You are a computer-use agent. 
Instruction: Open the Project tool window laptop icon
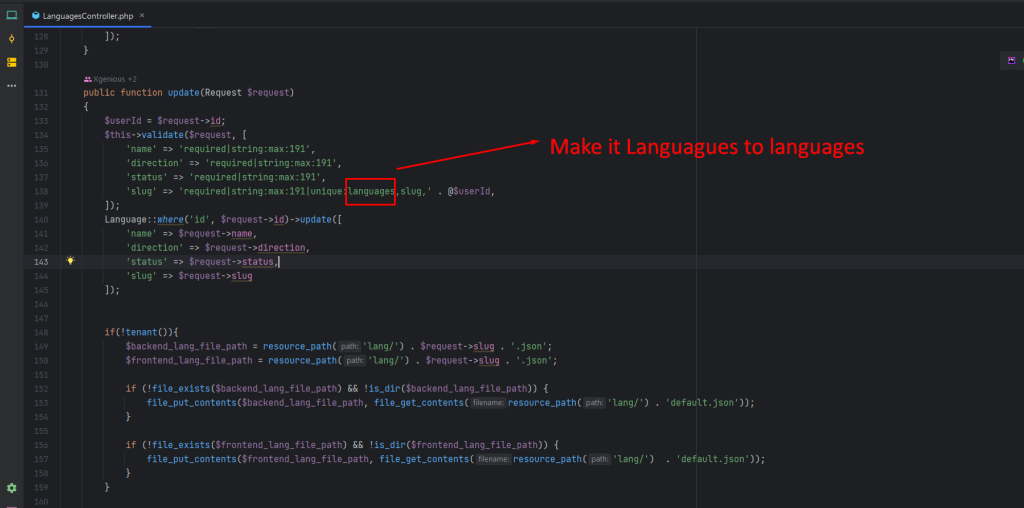(11, 15)
